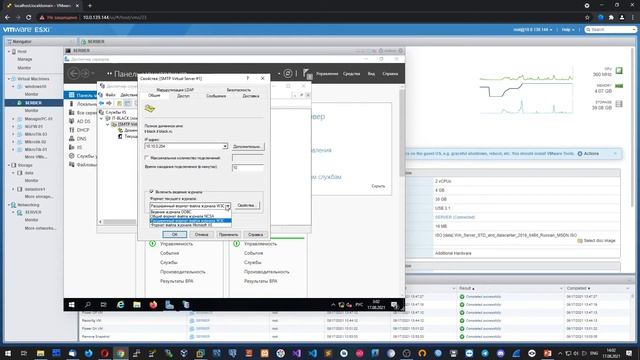
Task: Switch to IIS Manager on the guest taskbar
Action: (x=186, y=305)
